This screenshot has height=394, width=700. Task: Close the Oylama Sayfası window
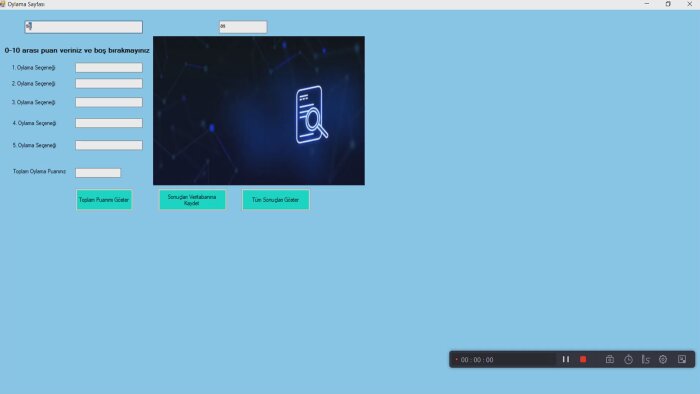click(x=689, y=4)
